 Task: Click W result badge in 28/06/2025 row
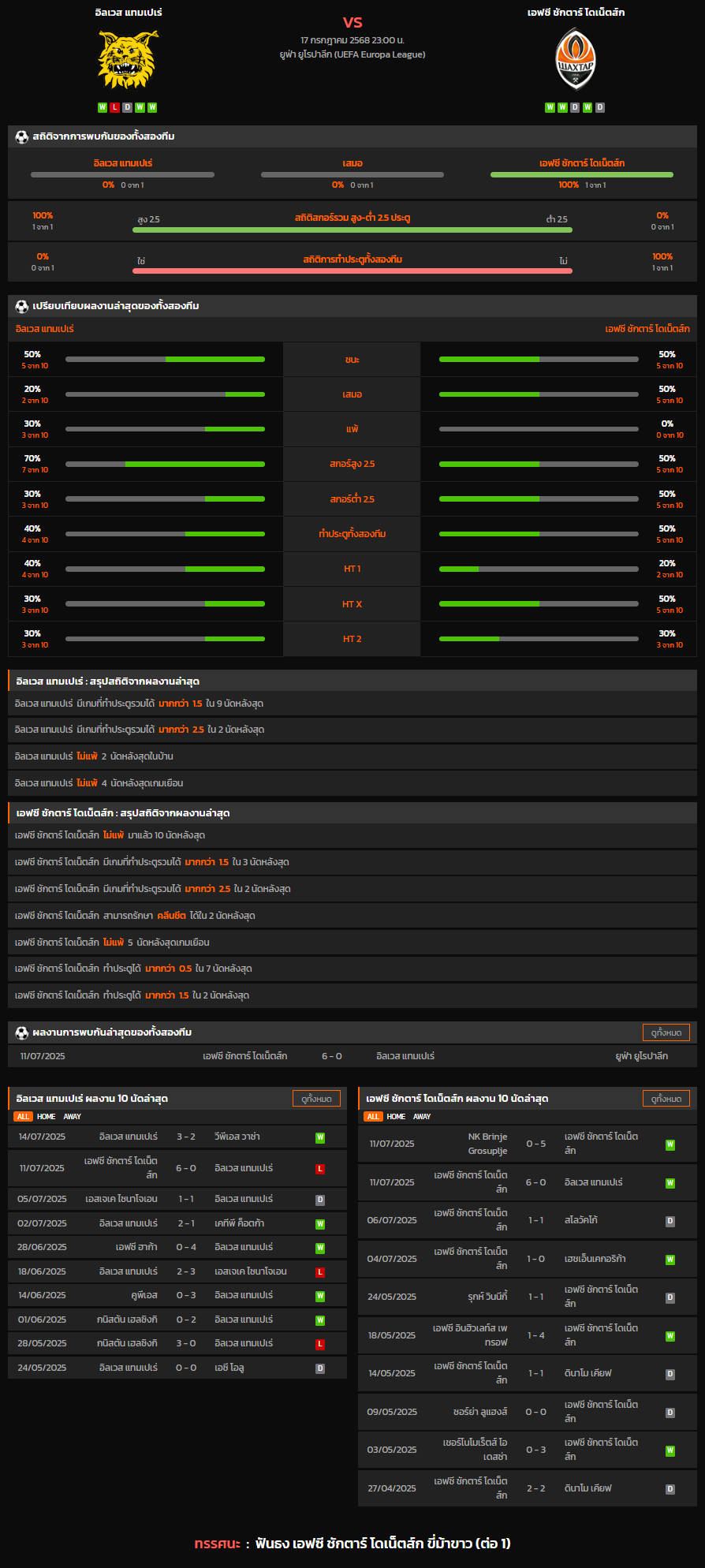point(320,1248)
